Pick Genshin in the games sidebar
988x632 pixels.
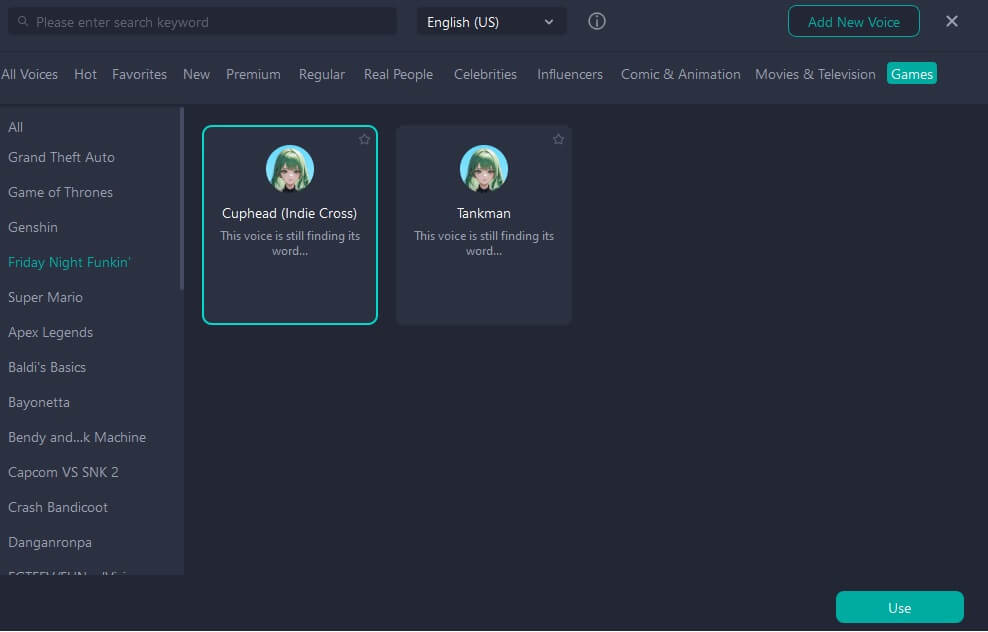(x=33, y=227)
